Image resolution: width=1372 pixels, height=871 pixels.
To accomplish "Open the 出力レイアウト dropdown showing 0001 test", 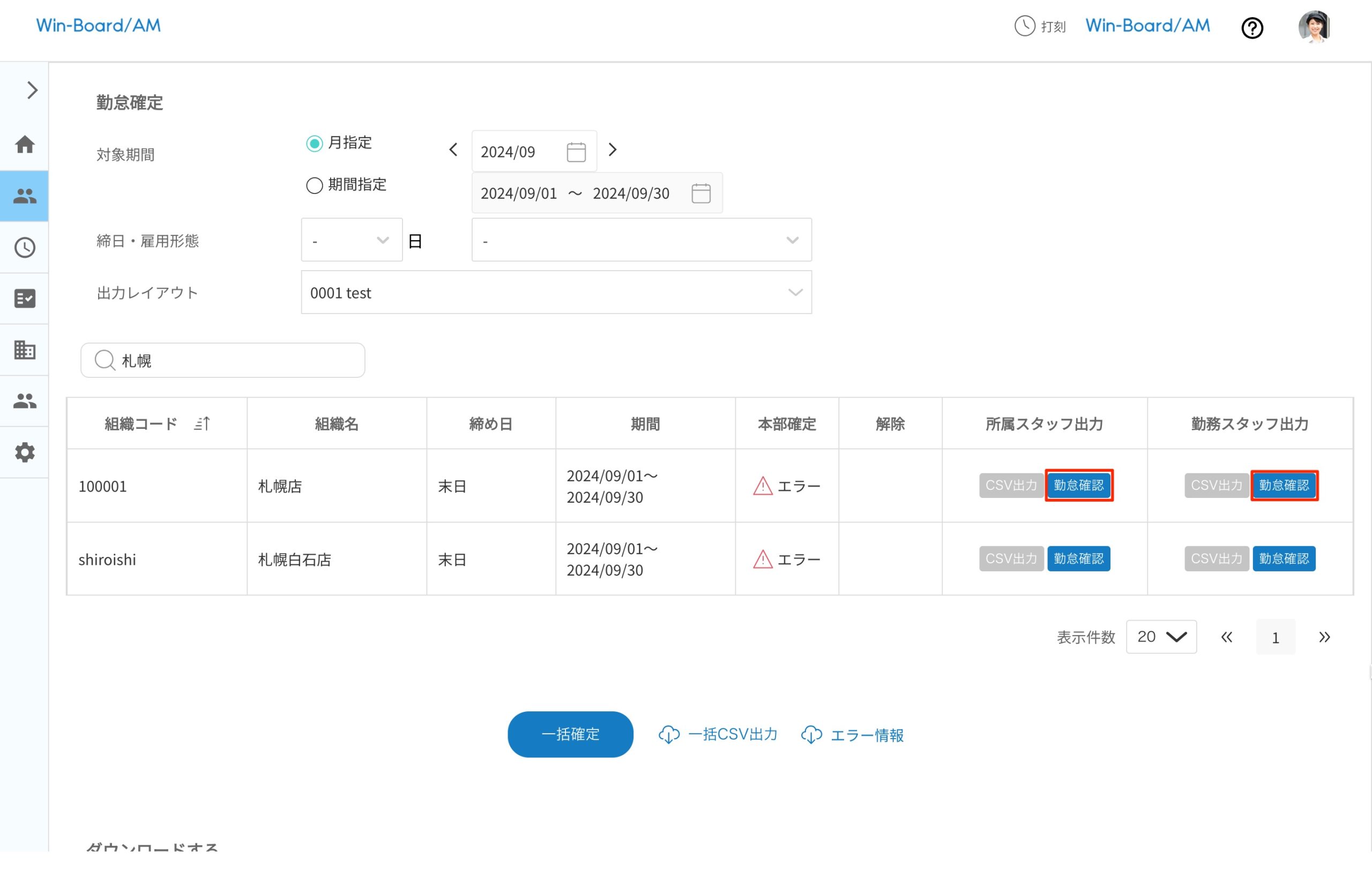I will pyautogui.click(x=556, y=292).
